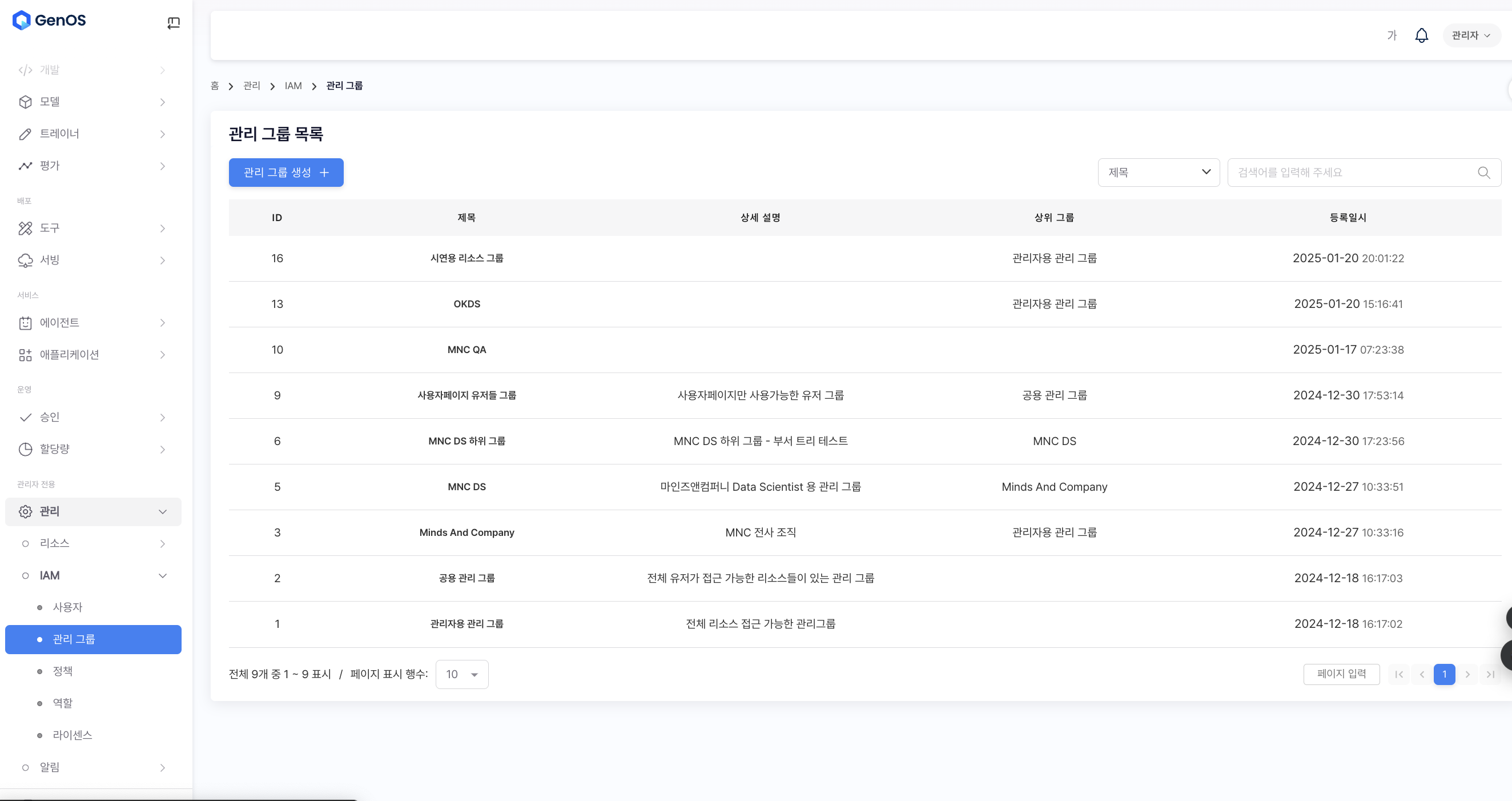Click the search magnifier icon

click(x=1483, y=173)
